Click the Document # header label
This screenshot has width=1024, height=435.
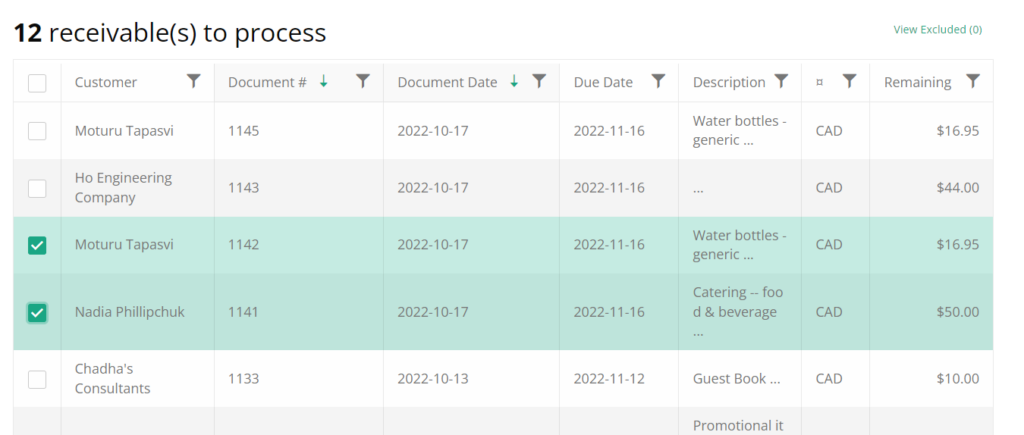coord(267,82)
